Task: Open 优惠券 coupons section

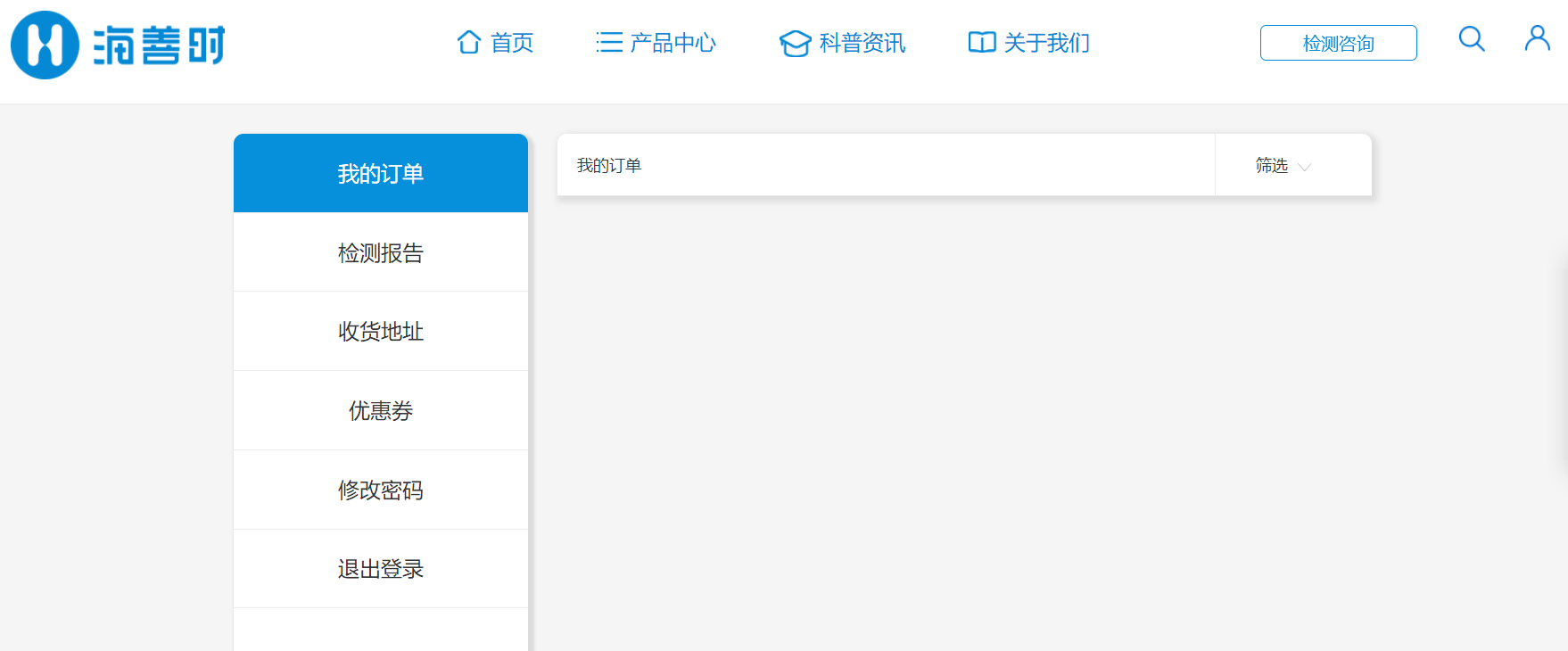Action: [x=381, y=410]
